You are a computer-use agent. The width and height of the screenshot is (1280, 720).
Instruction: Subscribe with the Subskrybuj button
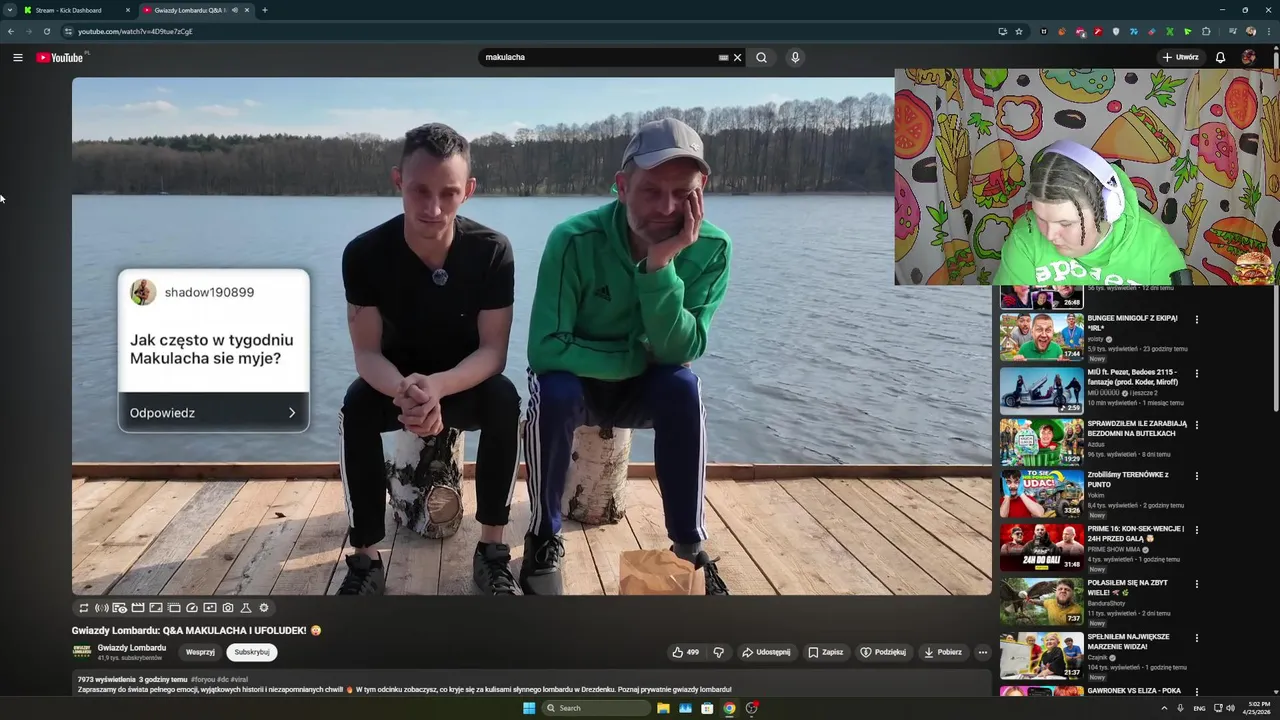click(x=252, y=652)
